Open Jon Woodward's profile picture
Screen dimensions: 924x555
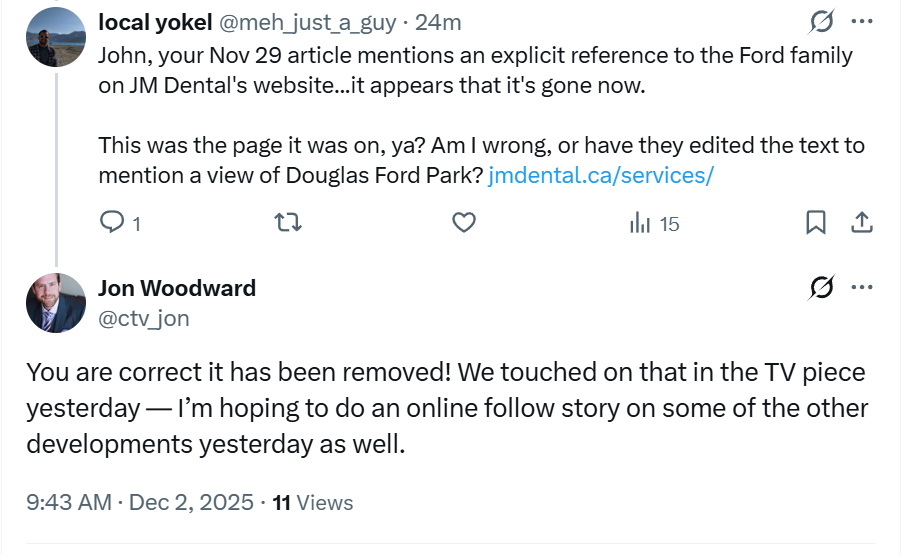(x=56, y=302)
